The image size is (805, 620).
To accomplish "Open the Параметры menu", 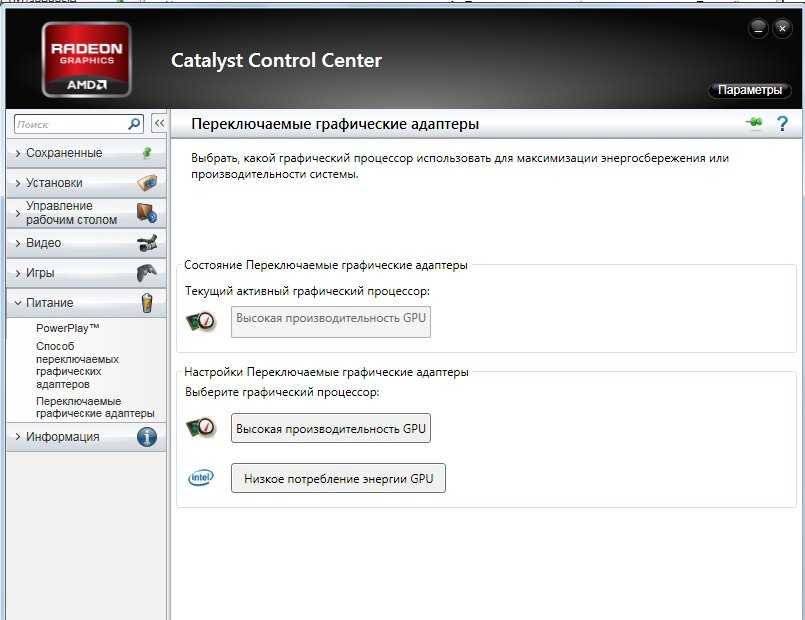I will click(749, 90).
